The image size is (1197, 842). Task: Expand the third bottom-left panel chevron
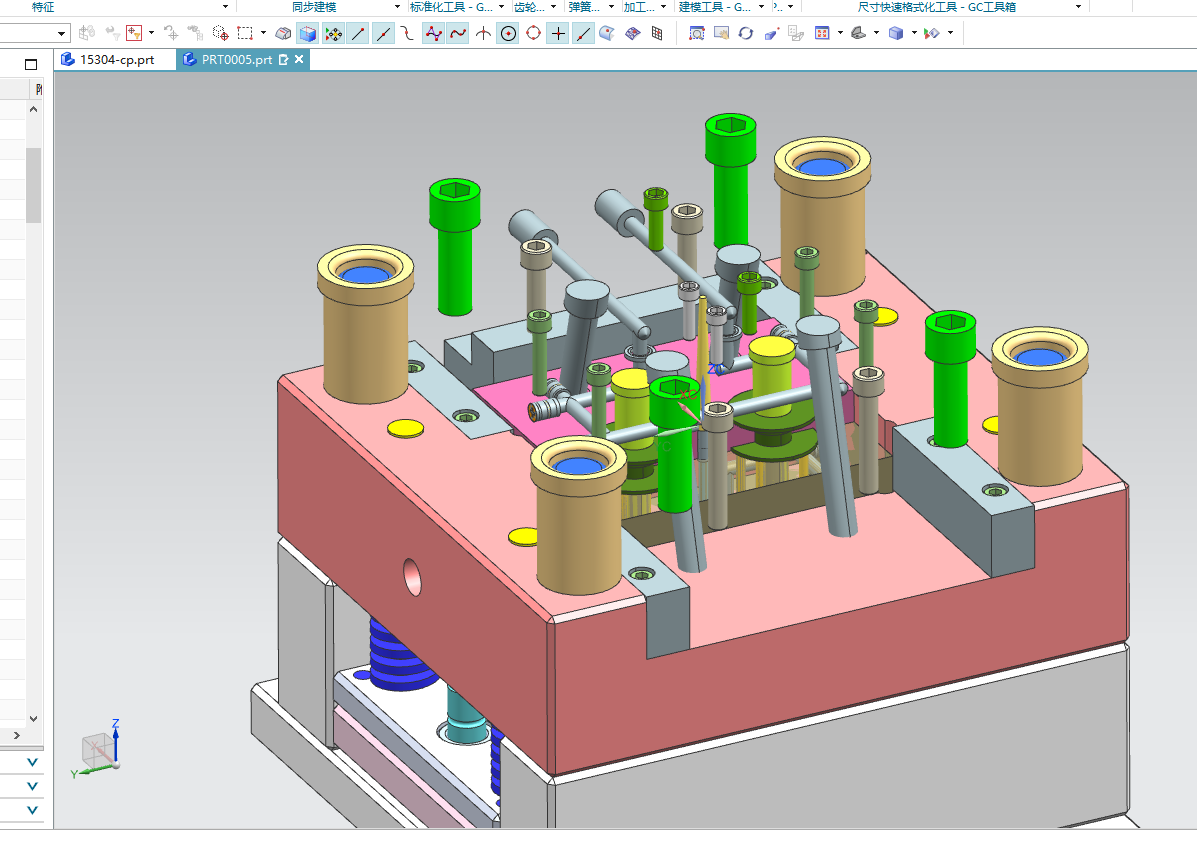32,810
